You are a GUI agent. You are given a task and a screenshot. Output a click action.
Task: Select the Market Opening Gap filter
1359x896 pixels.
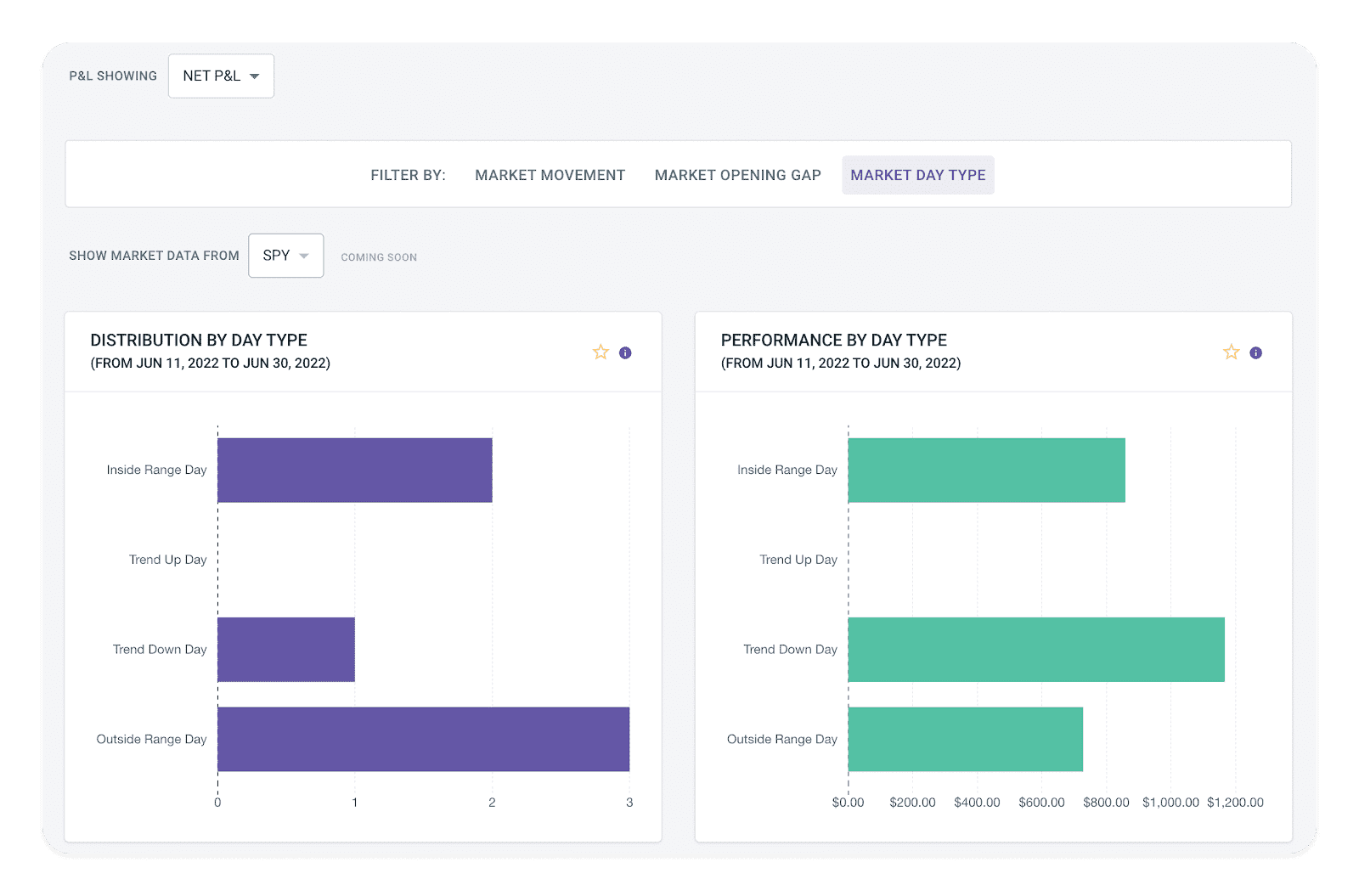[737, 175]
